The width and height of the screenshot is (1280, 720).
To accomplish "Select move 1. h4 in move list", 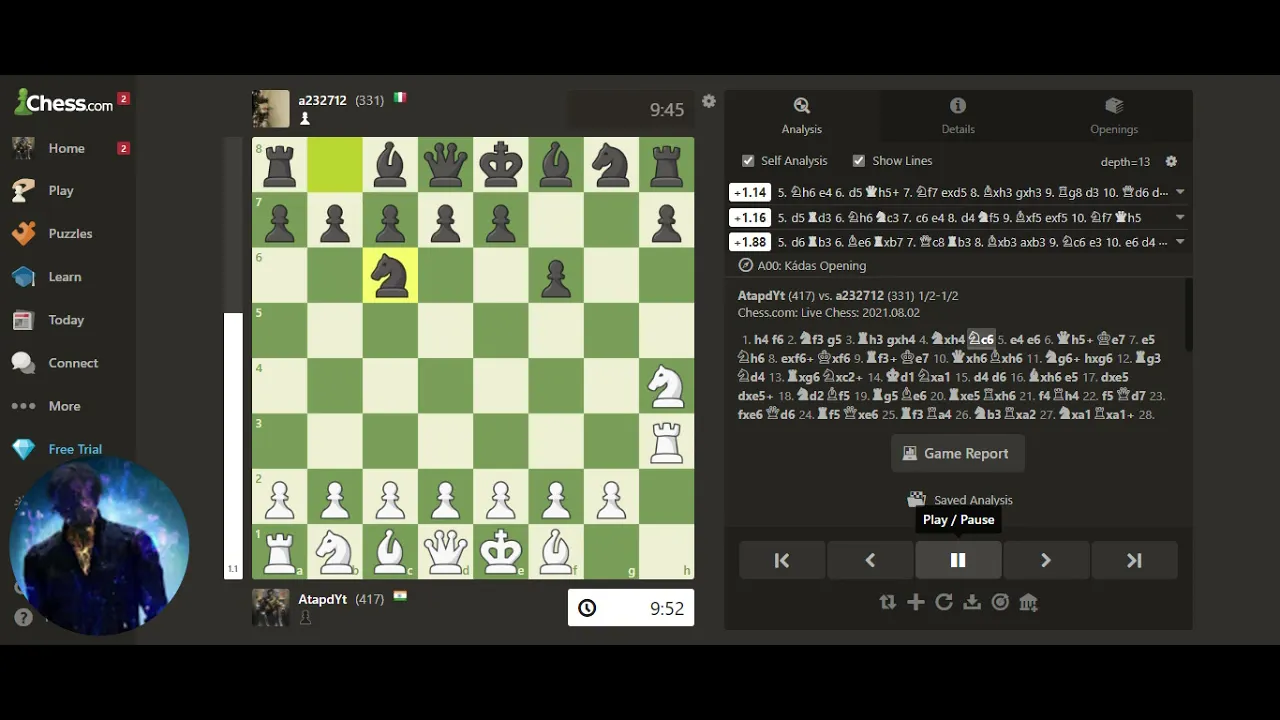I will (762, 340).
